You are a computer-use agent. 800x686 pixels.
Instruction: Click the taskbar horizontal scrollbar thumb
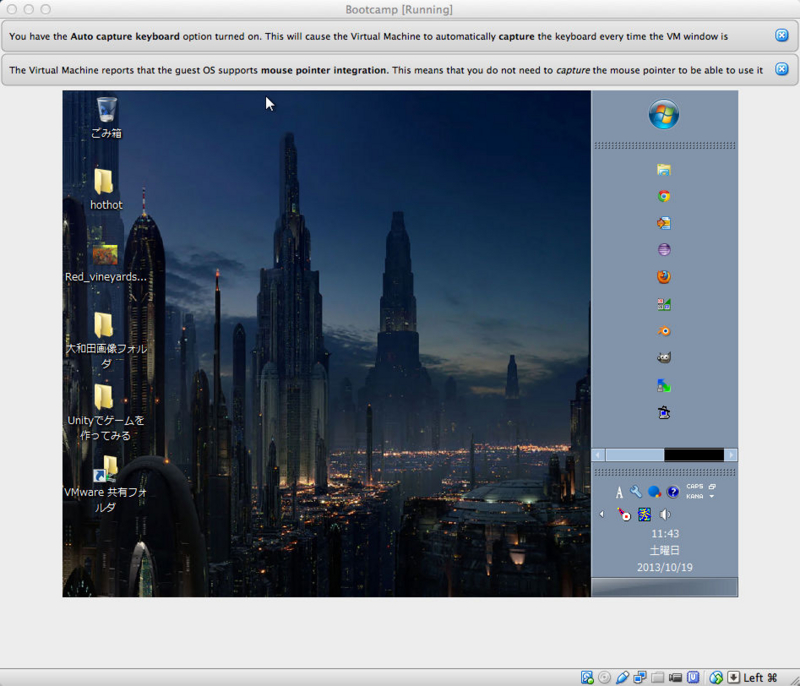click(x=635, y=455)
